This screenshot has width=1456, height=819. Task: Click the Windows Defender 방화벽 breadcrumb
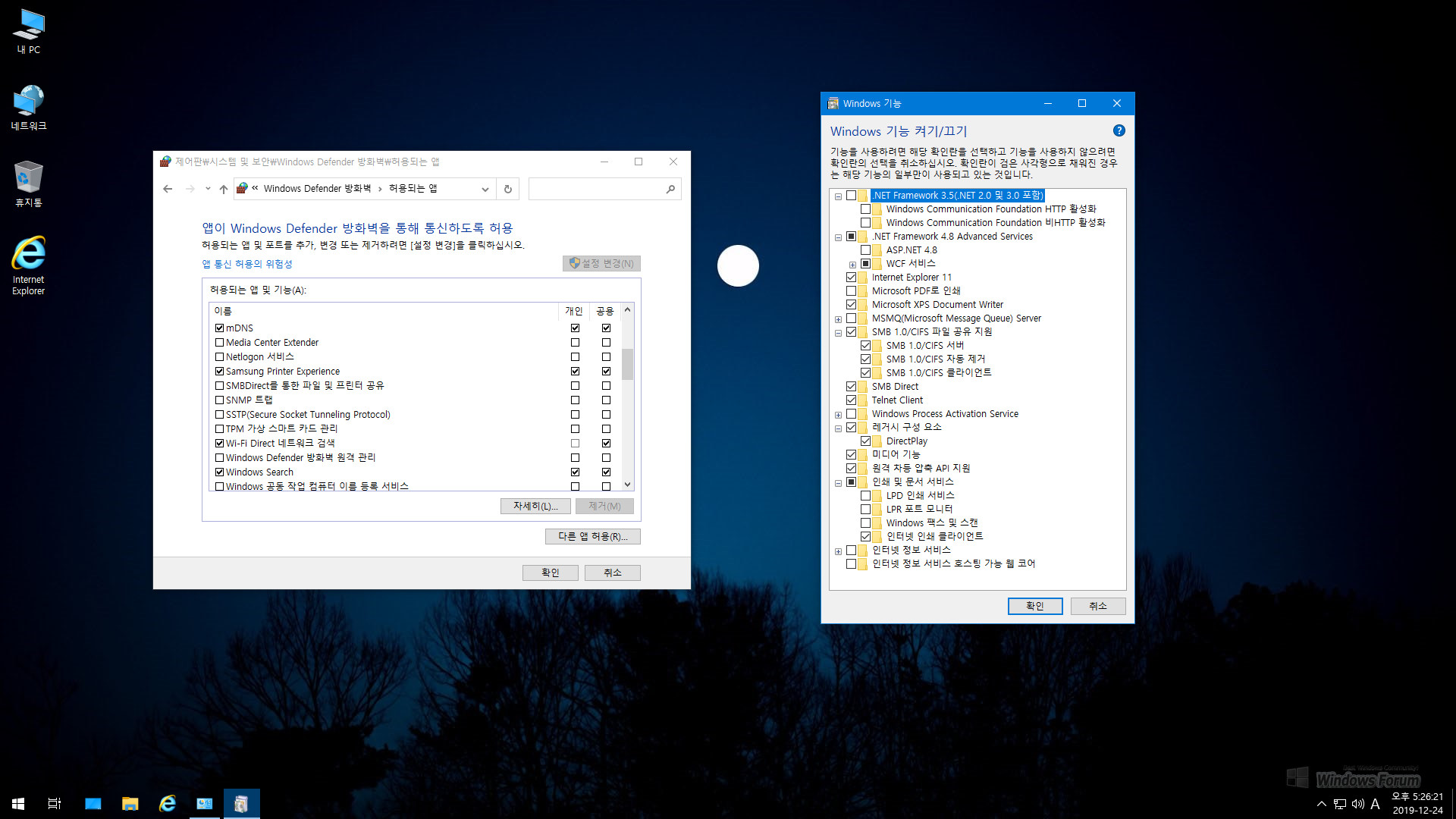coord(317,189)
